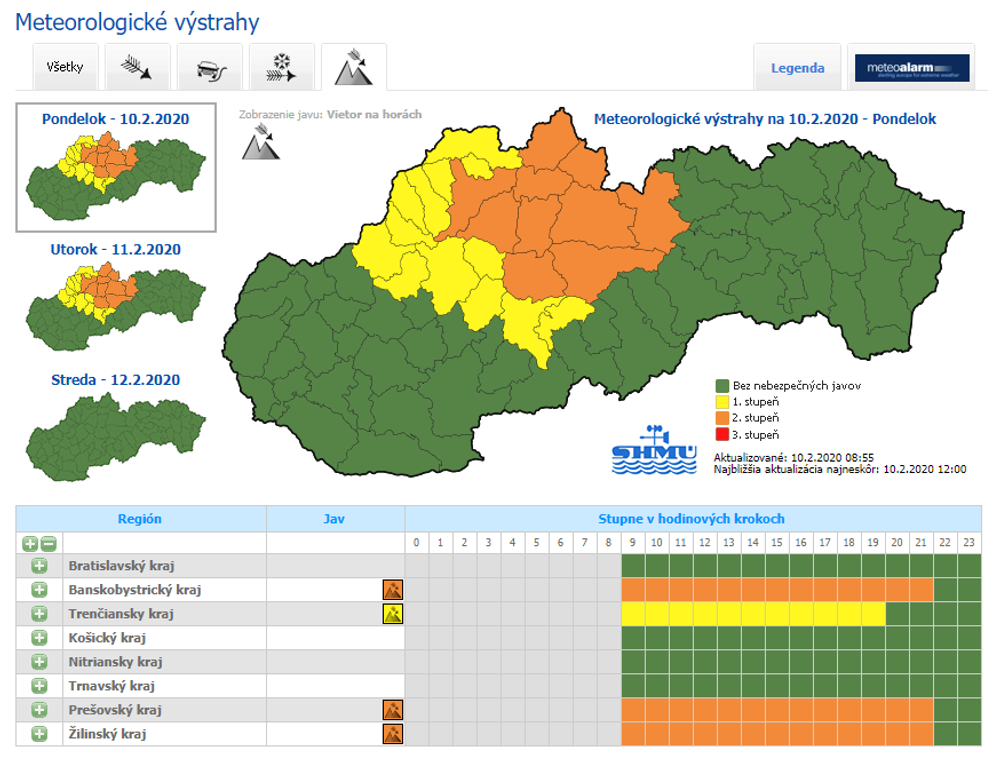
Task: Select the mountain wind warnings tab
Action: pos(353,68)
